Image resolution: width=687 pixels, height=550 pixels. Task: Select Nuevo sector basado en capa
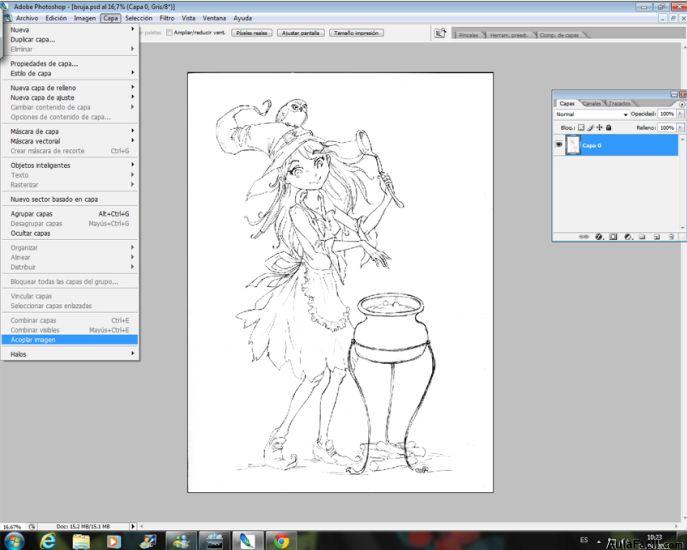[x=70, y=199]
